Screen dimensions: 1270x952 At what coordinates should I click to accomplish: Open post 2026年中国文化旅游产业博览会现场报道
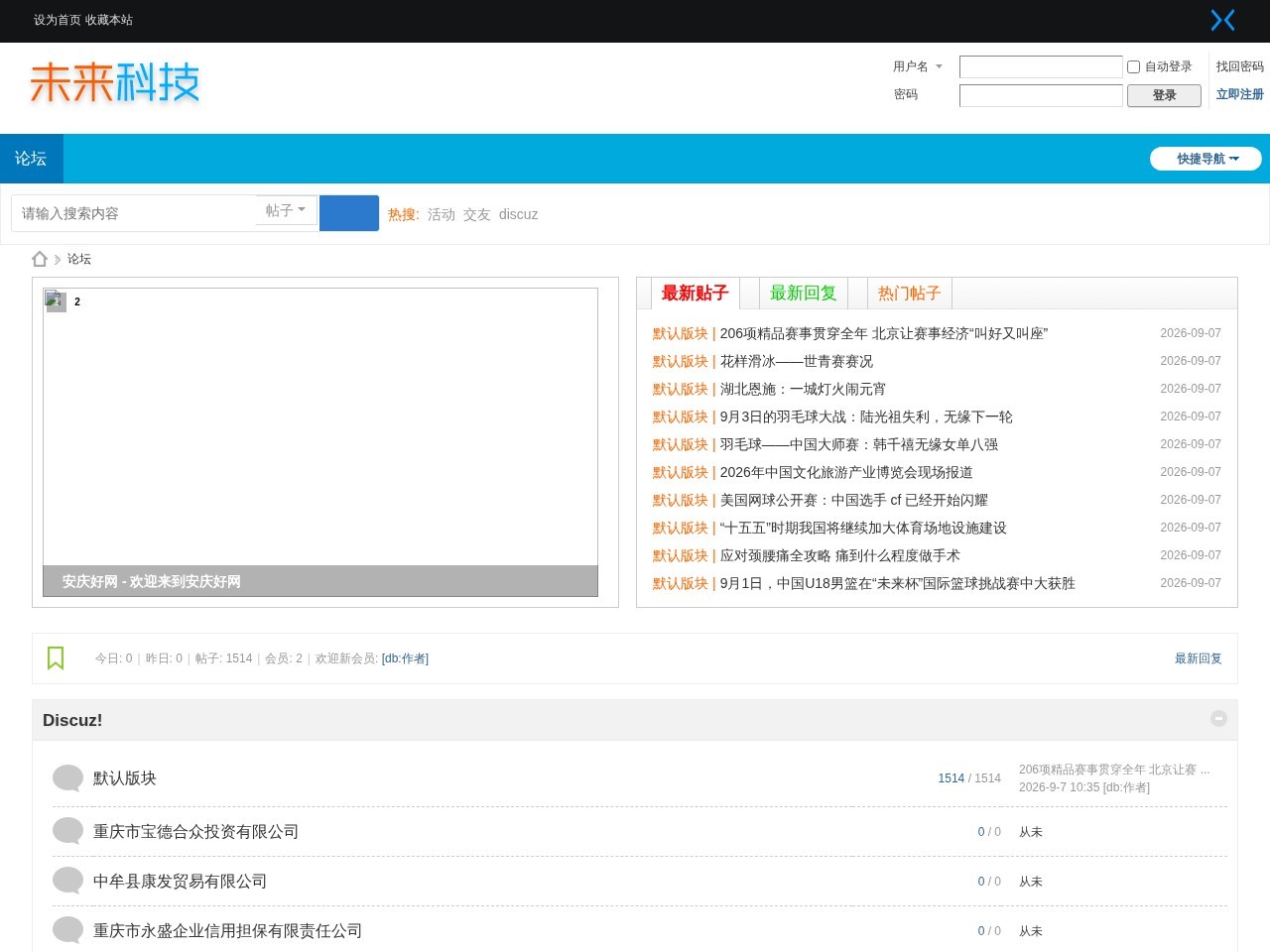(846, 472)
